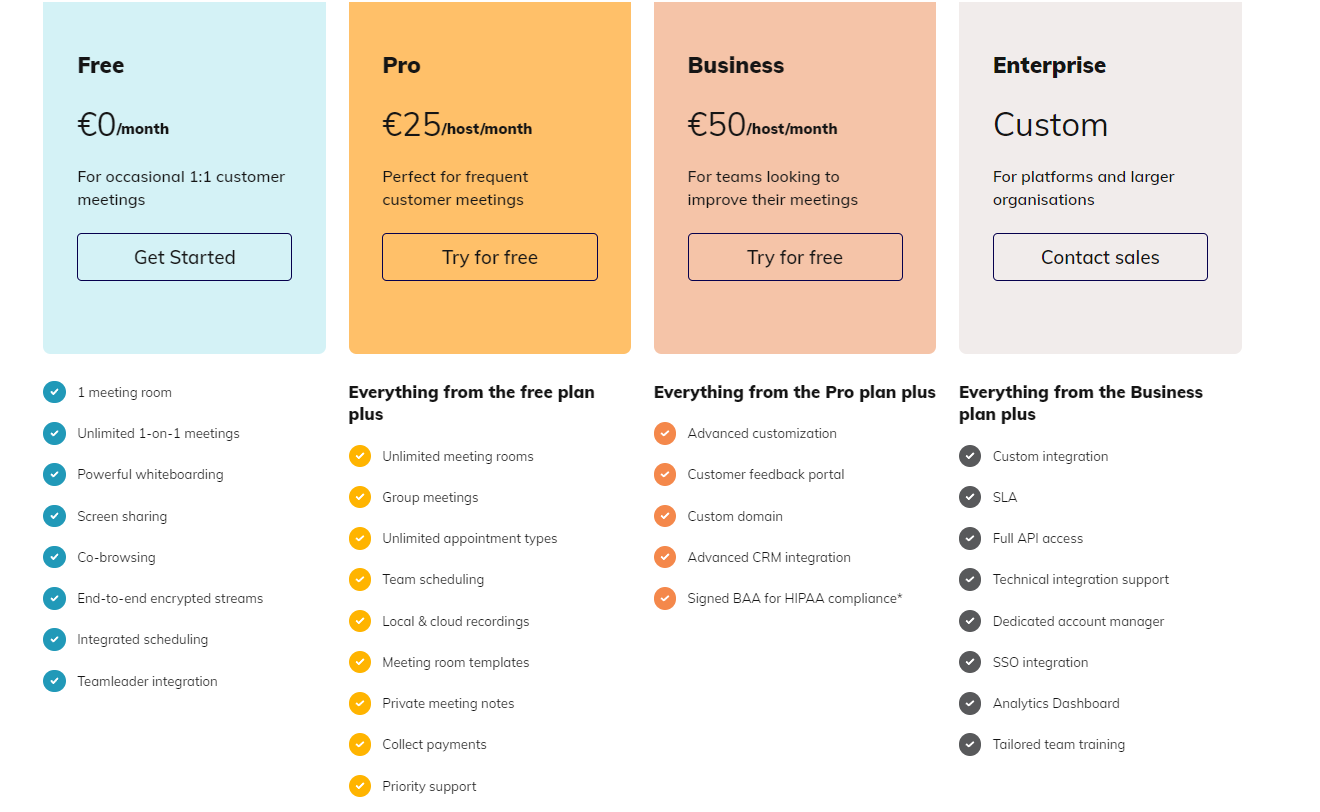The height and width of the screenshot is (812, 1320).
Task: Click blue checkmark beside 1 meeting room
Action: pyautogui.click(x=54, y=392)
